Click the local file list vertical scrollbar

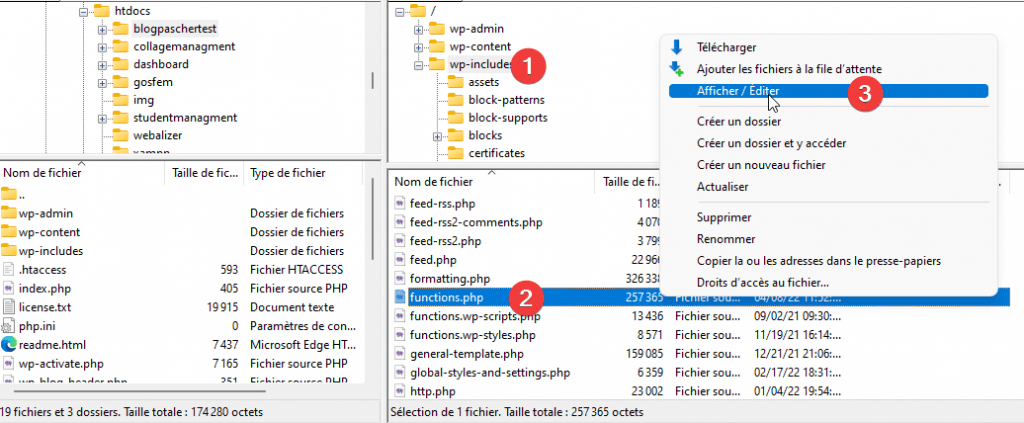click(372, 219)
